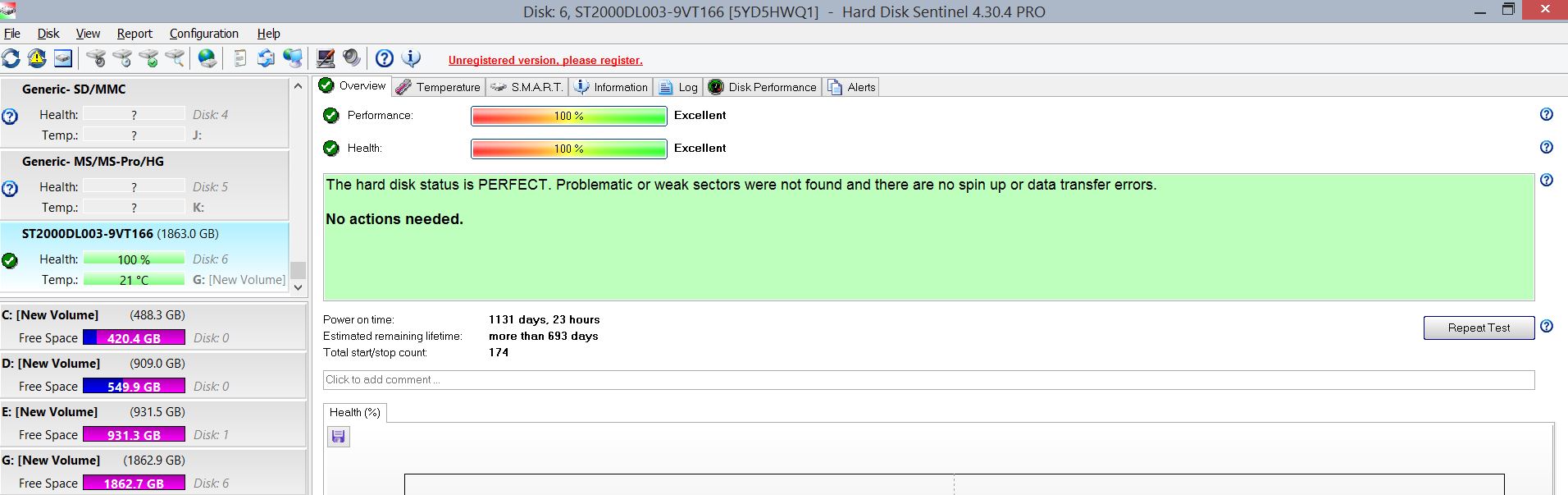
Task: Click the help icon beside status message box
Action: 1546,181
